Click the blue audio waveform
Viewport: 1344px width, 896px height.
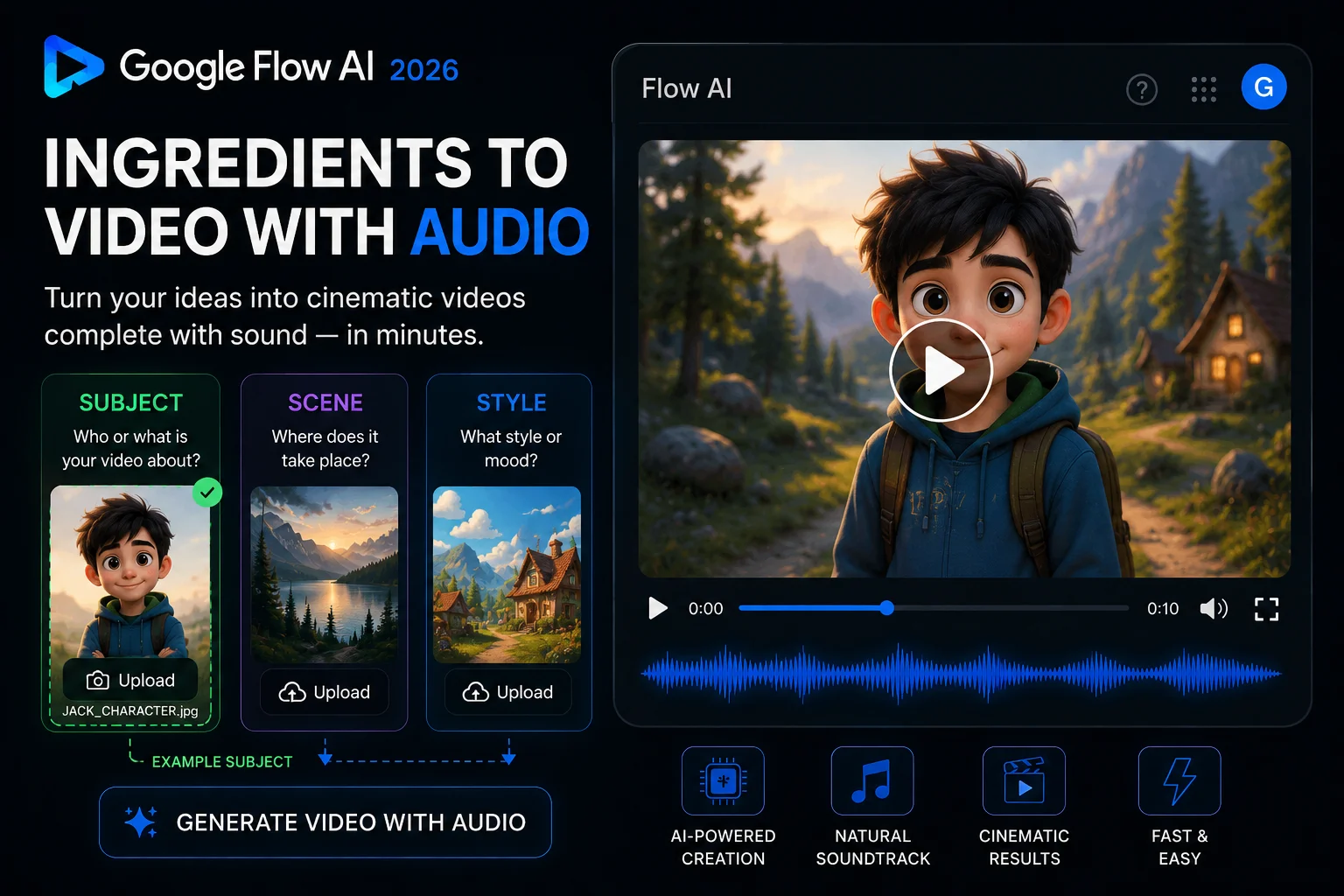[x=961, y=674]
